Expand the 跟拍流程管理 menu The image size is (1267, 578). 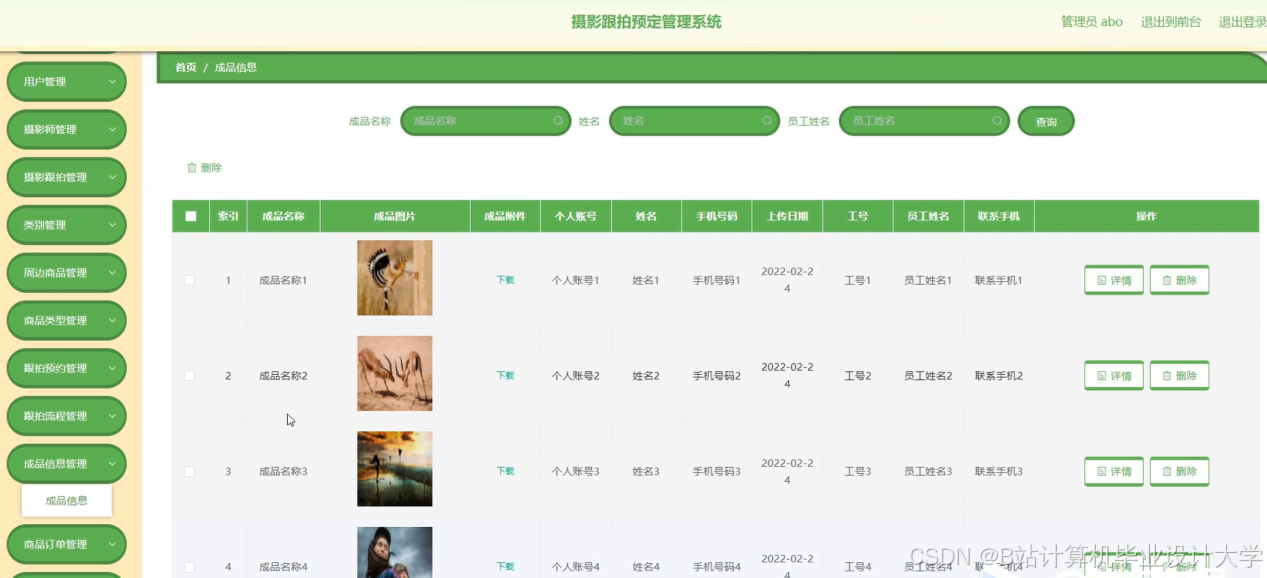pyautogui.click(x=67, y=416)
